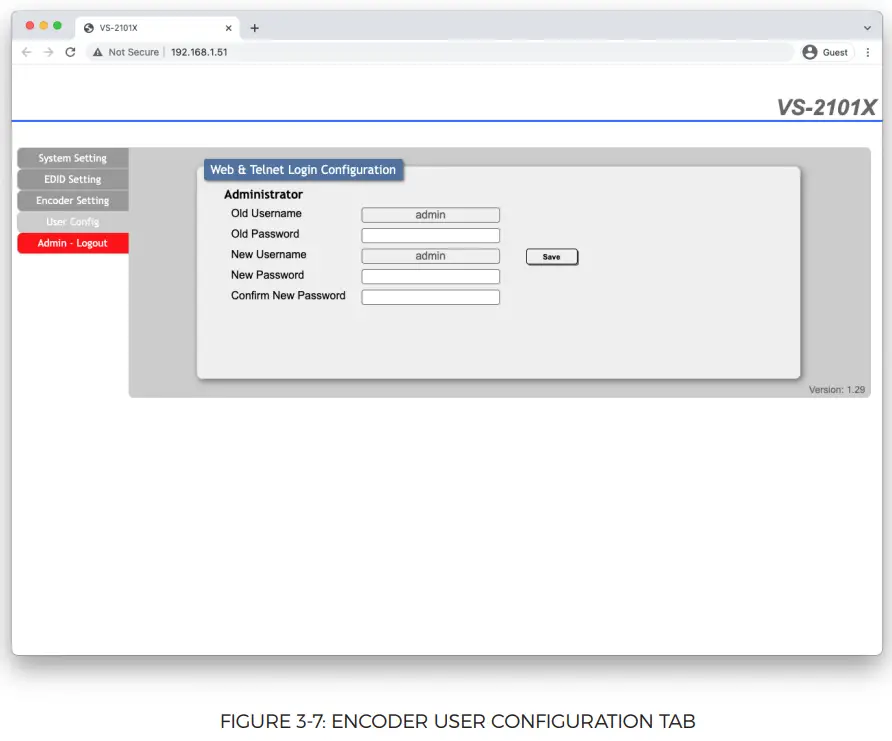Select the VS-2101X browser tab
The width and height of the screenshot is (892, 741).
click(158, 28)
